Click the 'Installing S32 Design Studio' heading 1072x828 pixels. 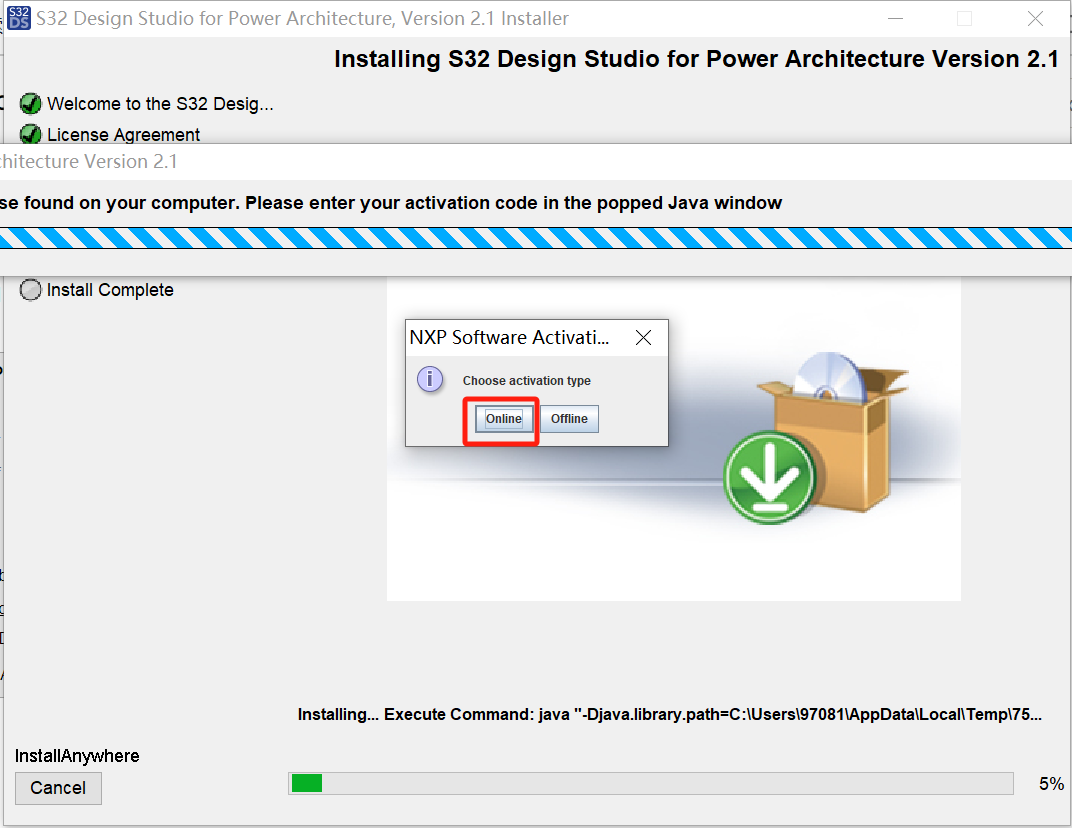(x=697, y=59)
